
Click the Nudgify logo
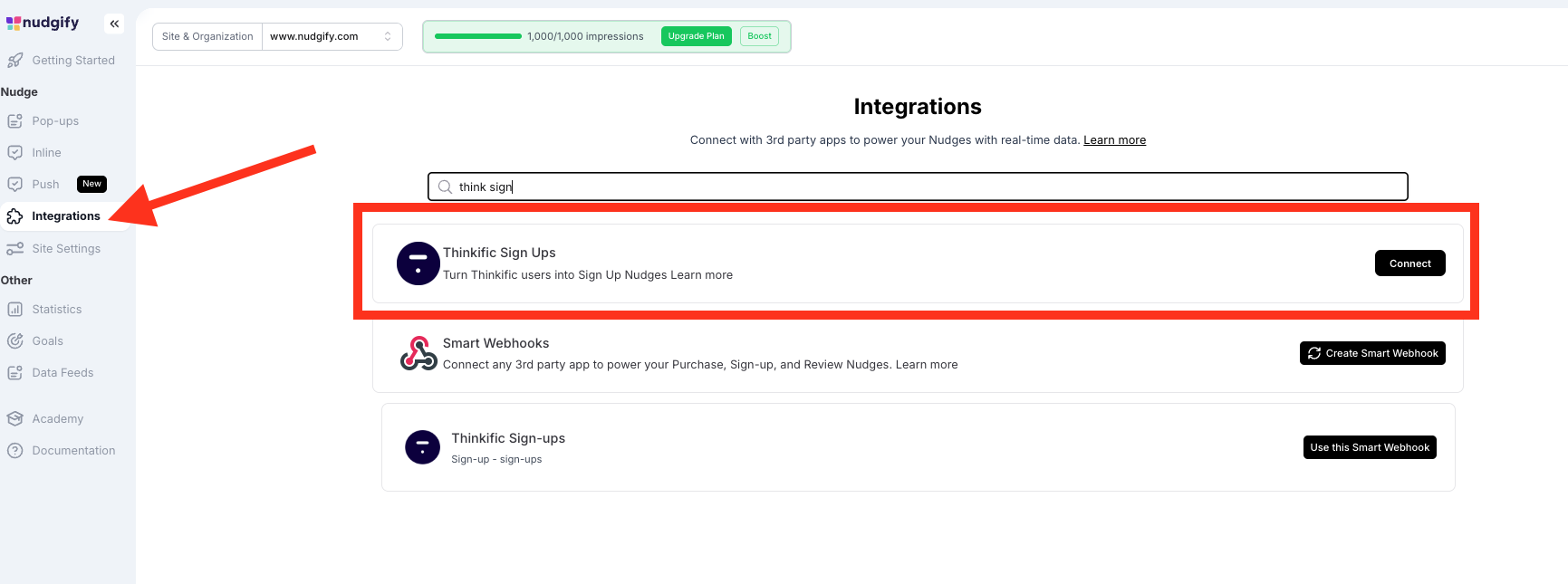pyautogui.click(x=43, y=23)
